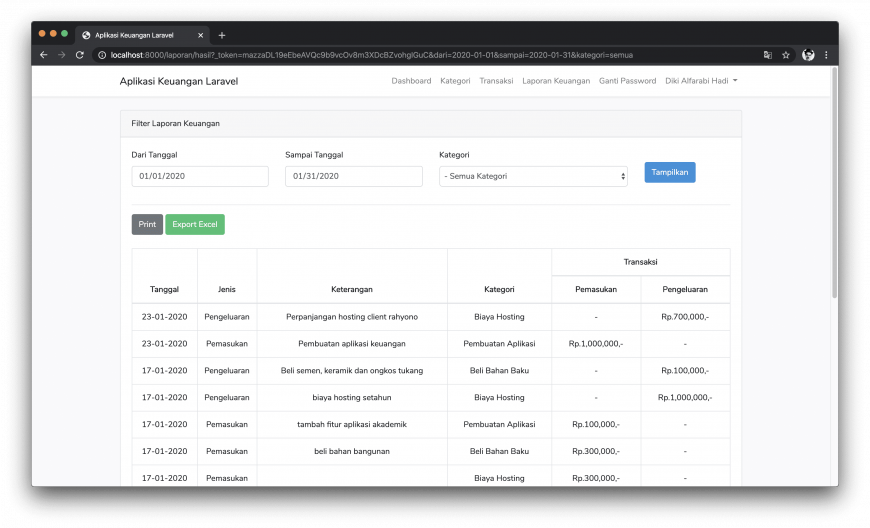Reload the page with the refresh icon
870x528 pixels.
(x=80, y=55)
